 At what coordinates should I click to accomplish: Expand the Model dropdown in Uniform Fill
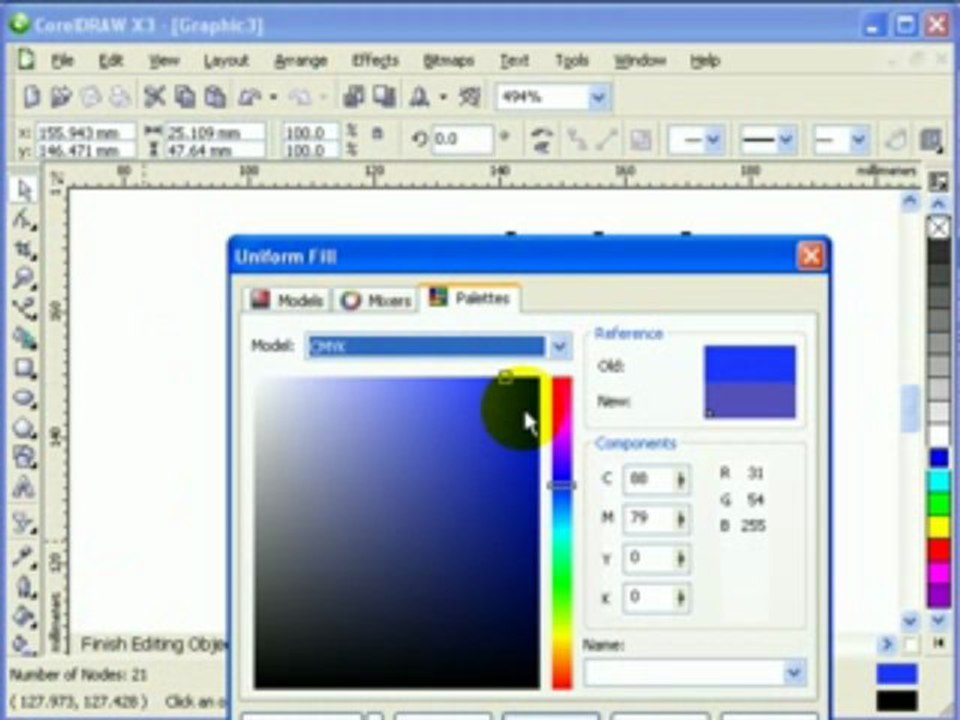(559, 347)
